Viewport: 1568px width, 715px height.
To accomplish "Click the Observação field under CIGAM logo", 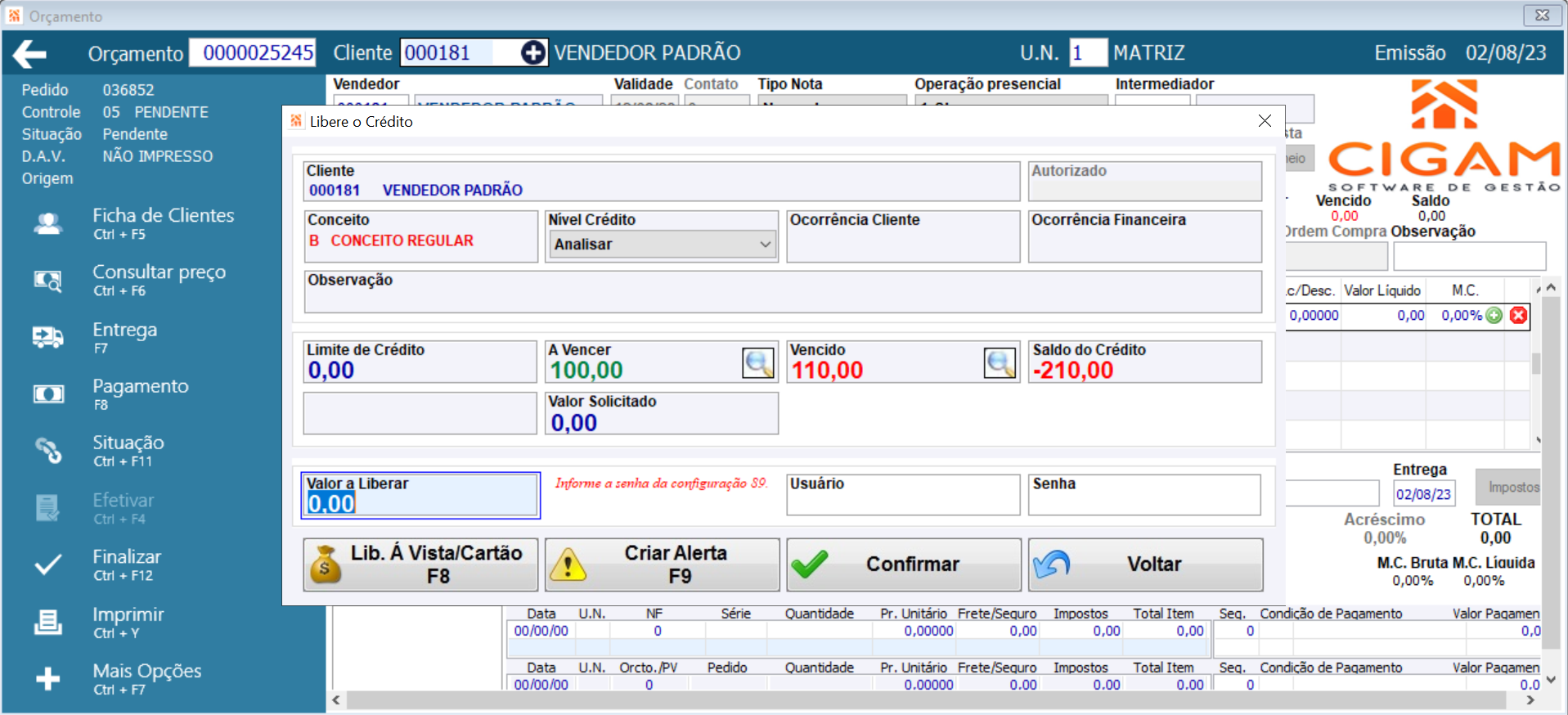I will pos(1469,256).
